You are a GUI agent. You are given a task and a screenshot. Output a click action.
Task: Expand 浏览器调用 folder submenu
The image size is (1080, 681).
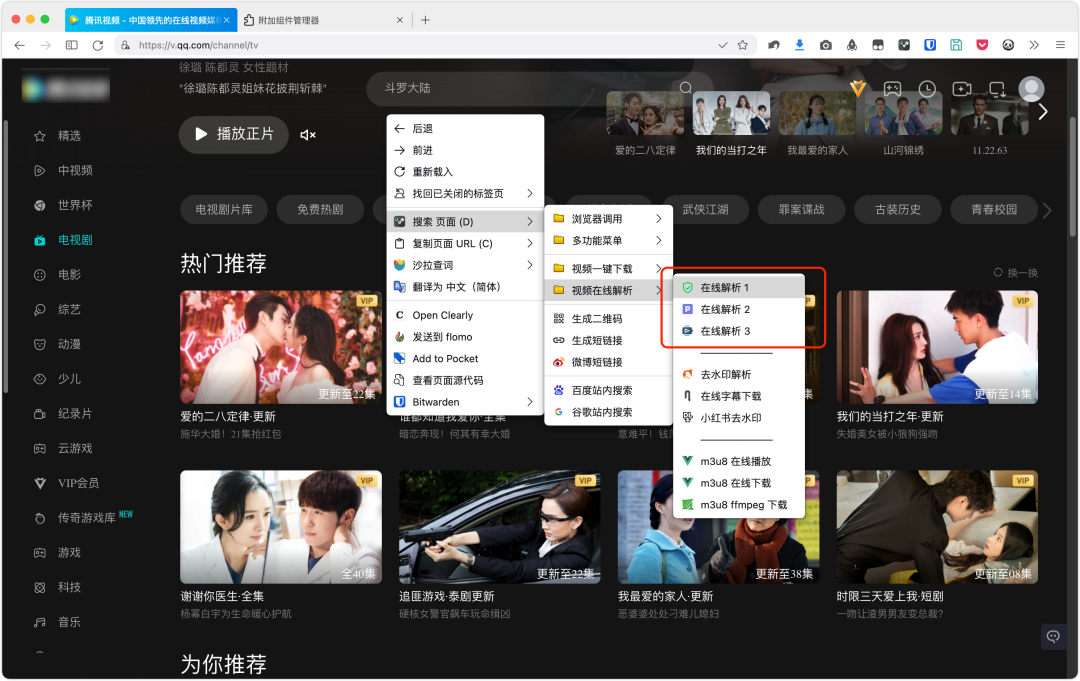[608, 219]
